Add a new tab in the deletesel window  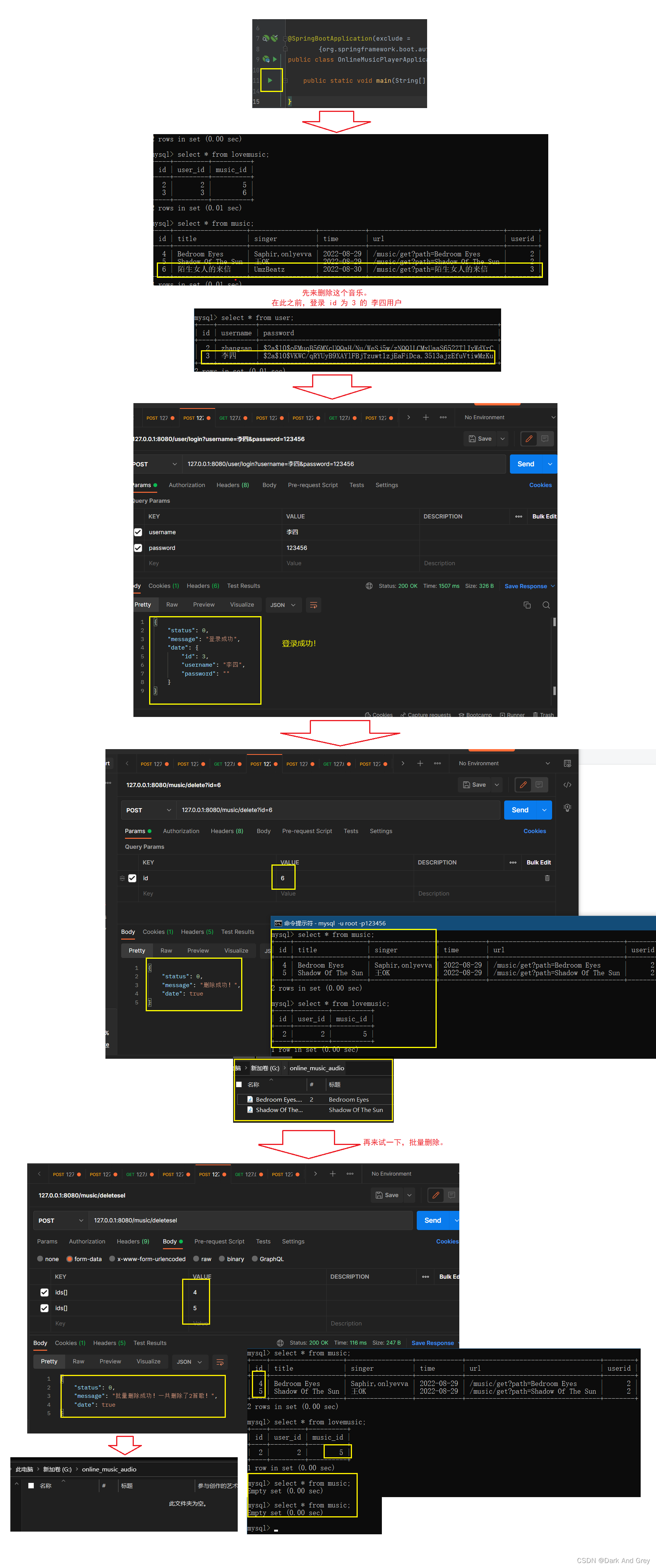332,1174
